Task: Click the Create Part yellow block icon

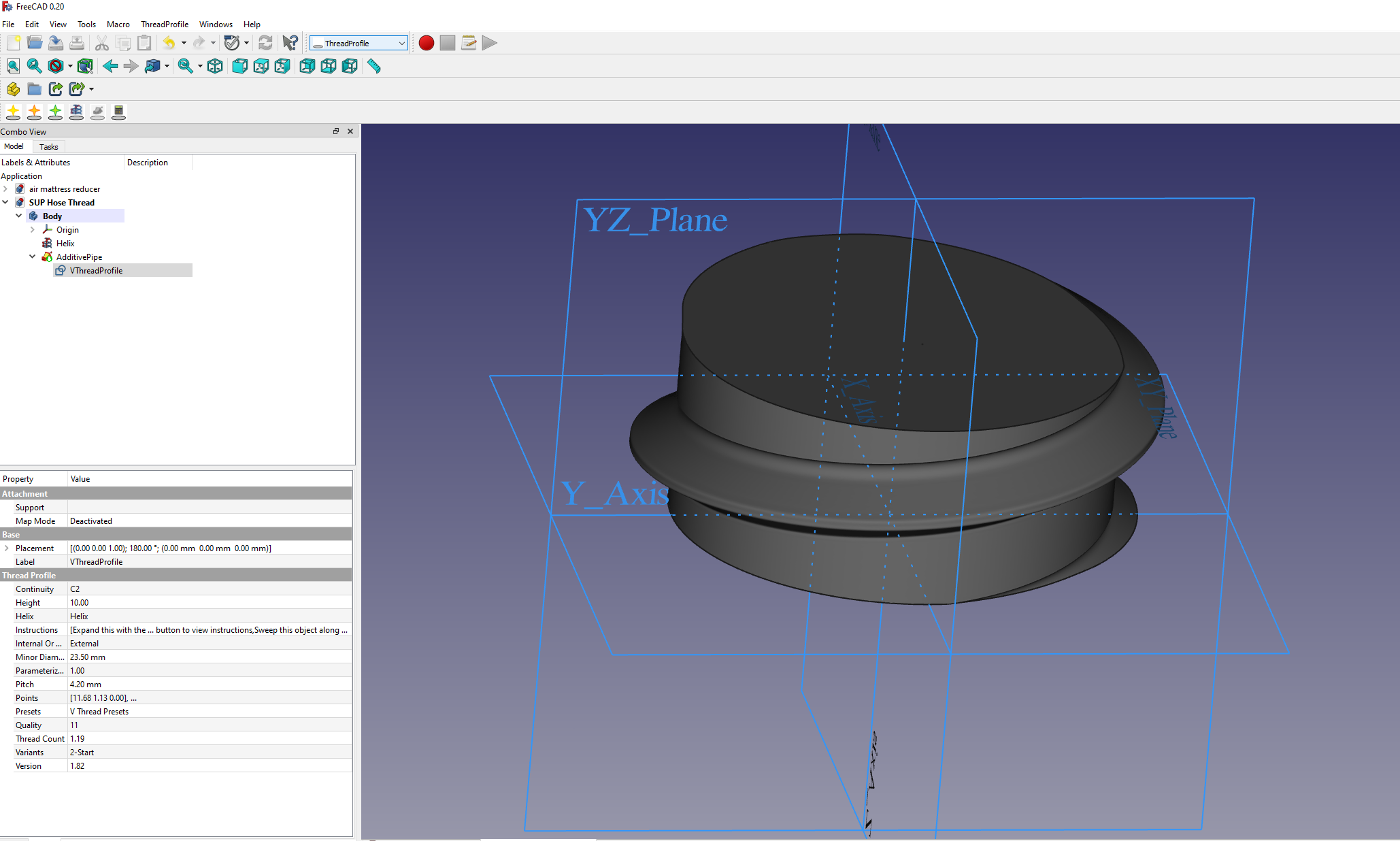Action: [x=13, y=88]
